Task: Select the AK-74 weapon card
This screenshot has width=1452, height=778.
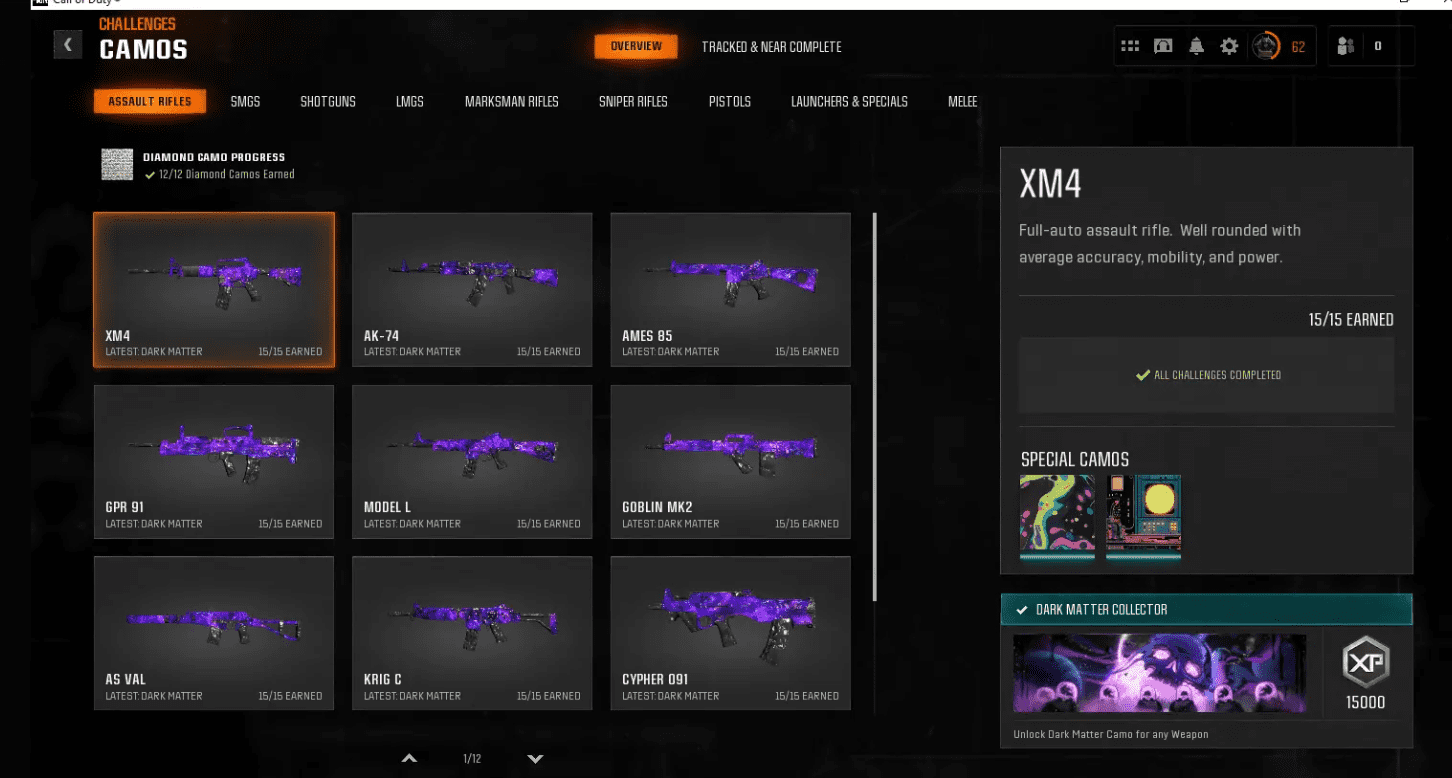Action: (x=472, y=289)
